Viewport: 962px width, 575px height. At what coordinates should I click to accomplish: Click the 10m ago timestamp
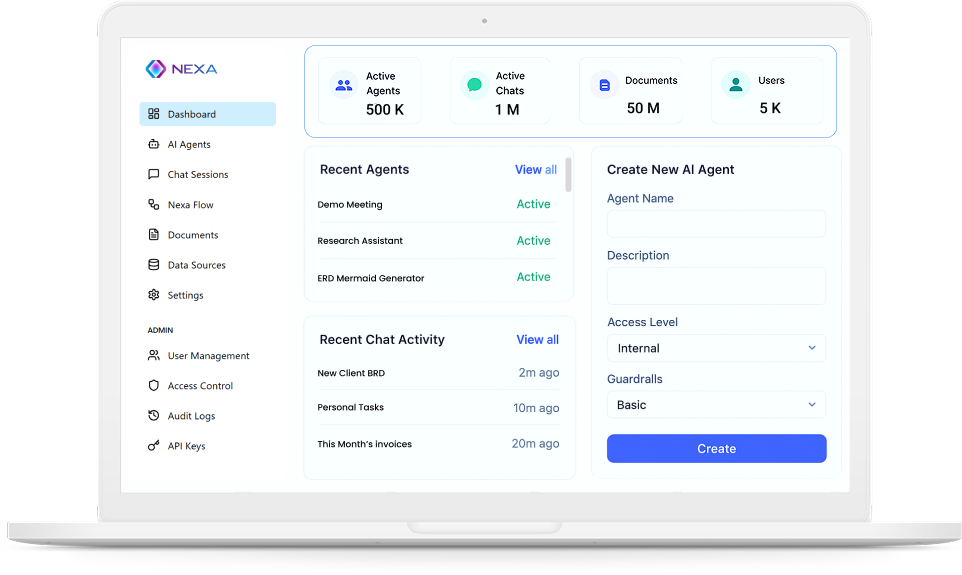tap(536, 407)
